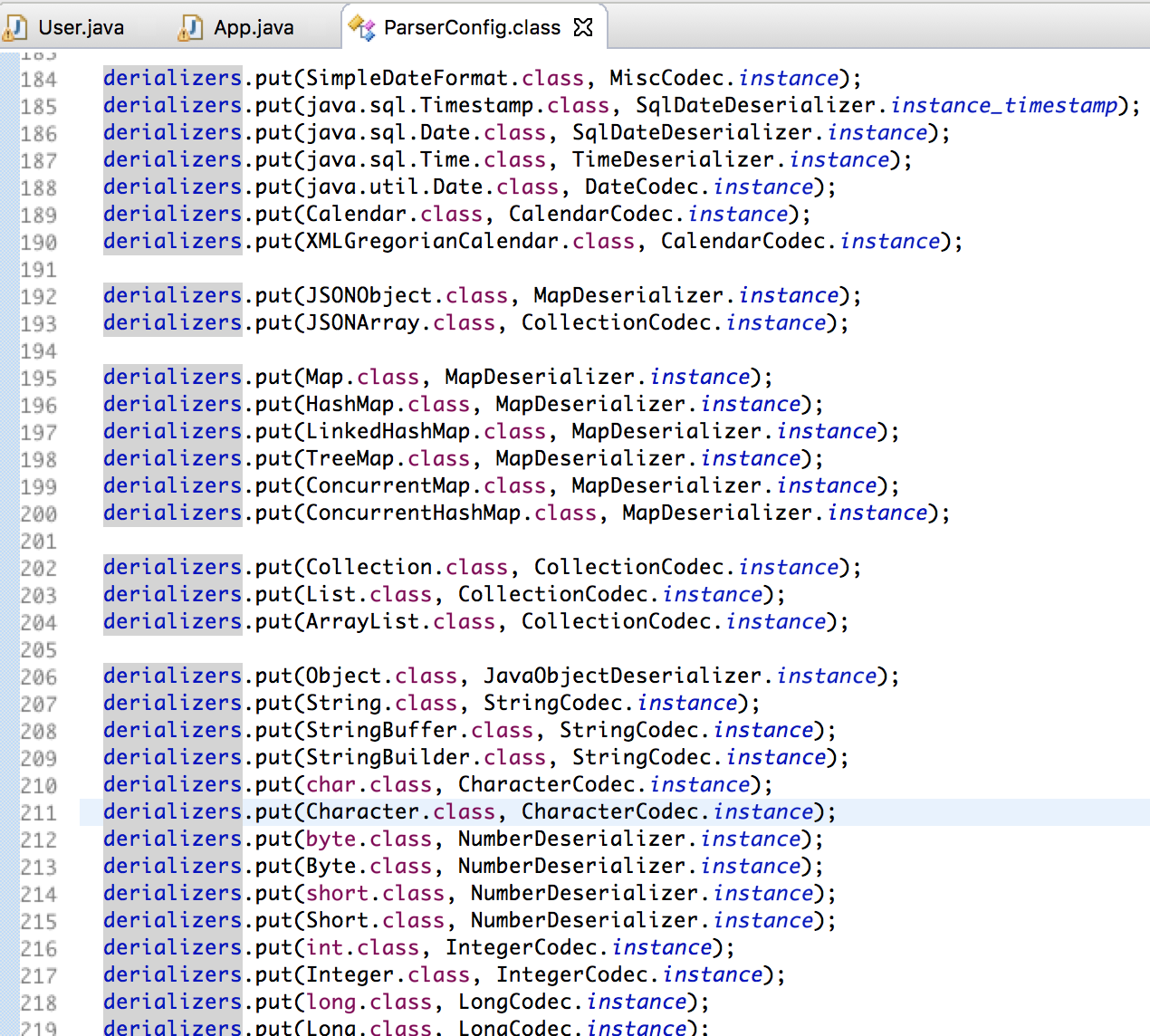Open the App.java editor tab
The height and width of the screenshot is (1036, 1150).
click(x=254, y=28)
